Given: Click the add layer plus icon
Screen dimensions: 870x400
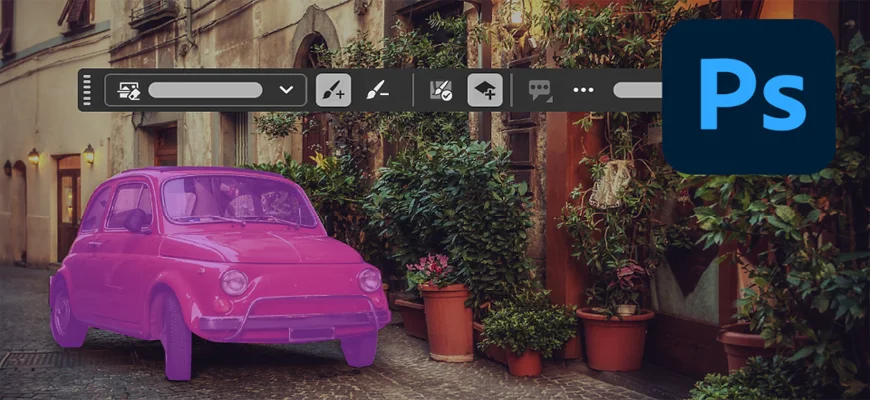Looking at the screenshot, I should [x=485, y=90].
